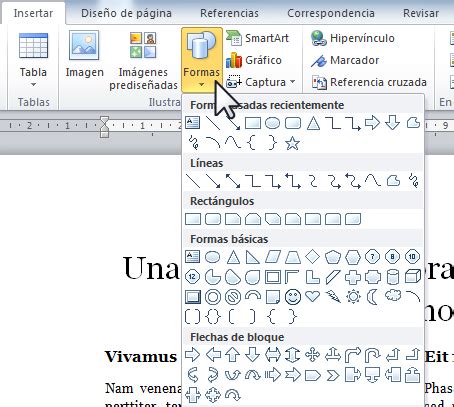The width and height of the screenshot is (454, 407).
Task: Pick the diamond shape in basic shapes
Action: point(312,257)
